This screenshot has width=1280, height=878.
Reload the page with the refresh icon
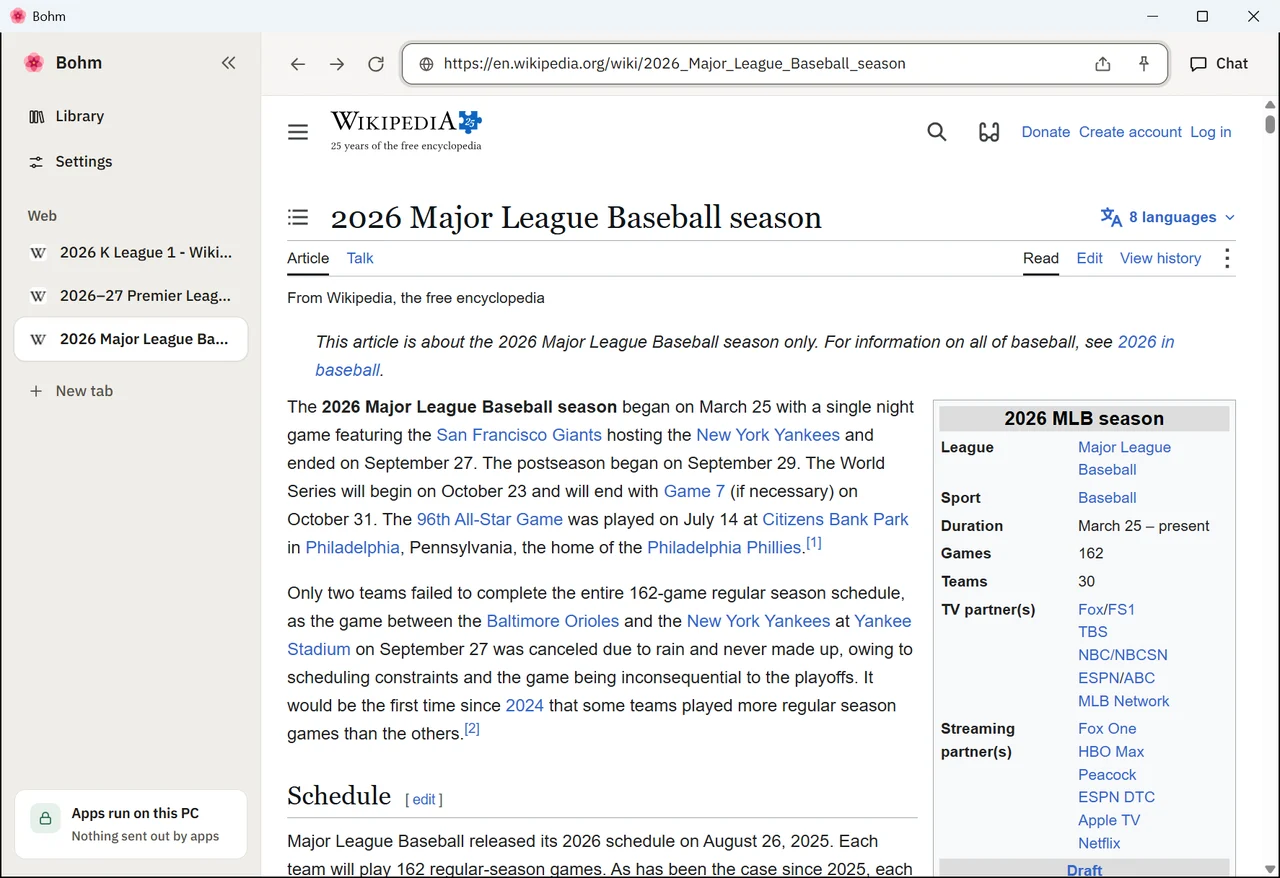pos(376,64)
